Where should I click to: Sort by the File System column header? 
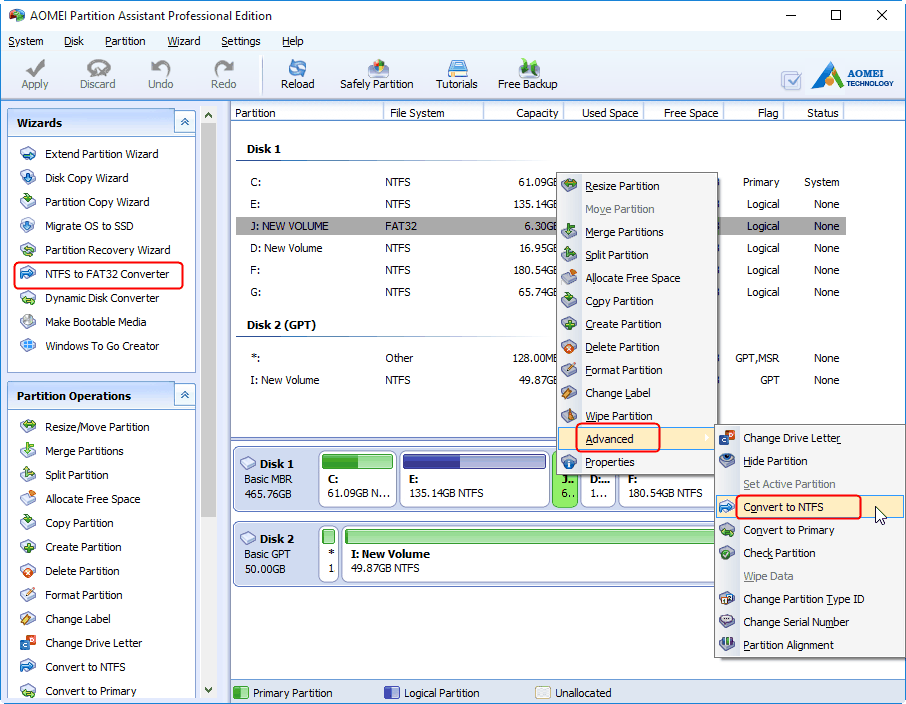pyautogui.click(x=433, y=113)
